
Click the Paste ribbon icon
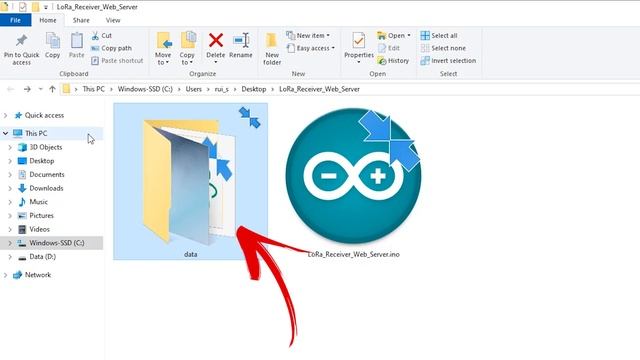pyautogui.click(x=77, y=40)
